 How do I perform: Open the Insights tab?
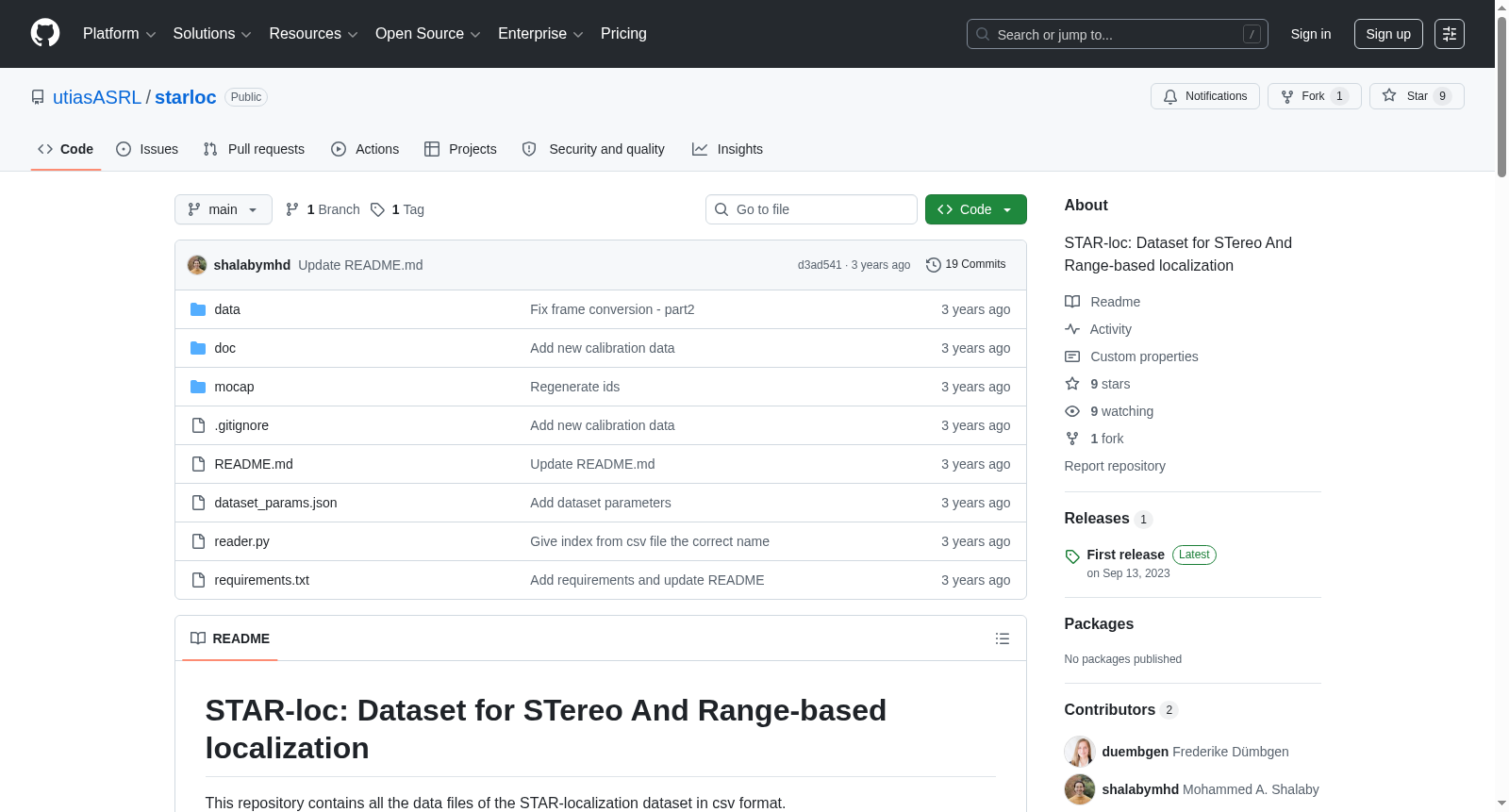727,149
